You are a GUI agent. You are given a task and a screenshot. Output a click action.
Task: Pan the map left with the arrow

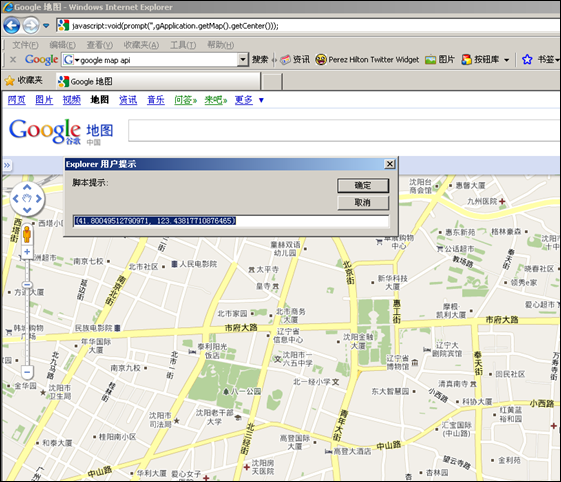point(15,199)
